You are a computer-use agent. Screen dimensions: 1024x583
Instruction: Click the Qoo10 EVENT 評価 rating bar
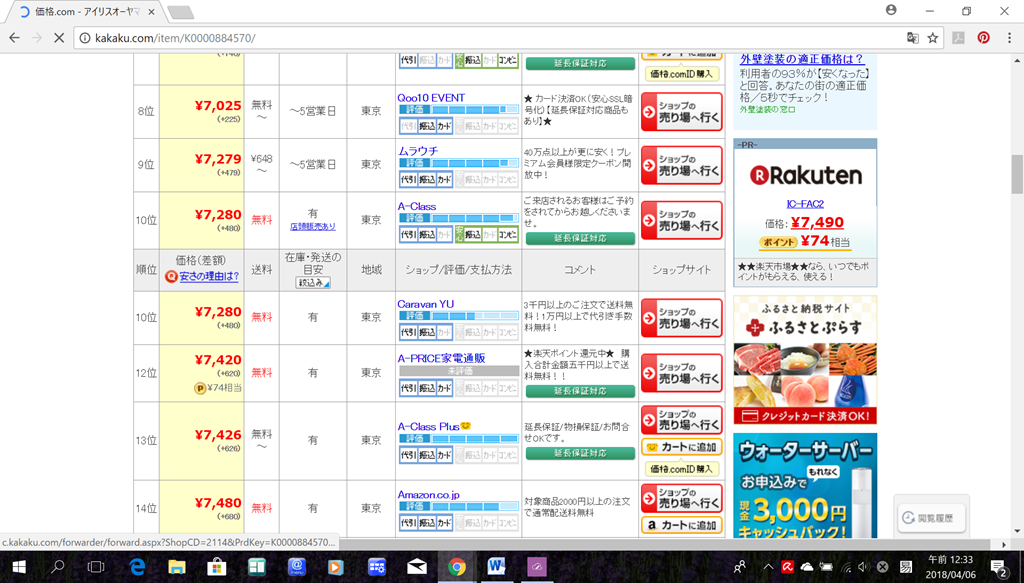[458, 109]
